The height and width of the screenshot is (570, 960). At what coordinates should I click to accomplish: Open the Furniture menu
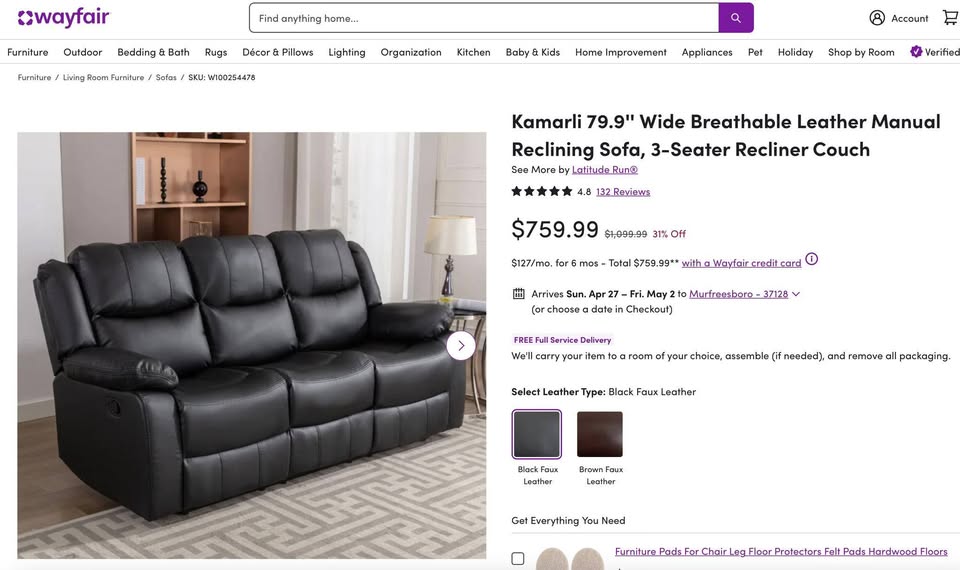click(28, 52)
